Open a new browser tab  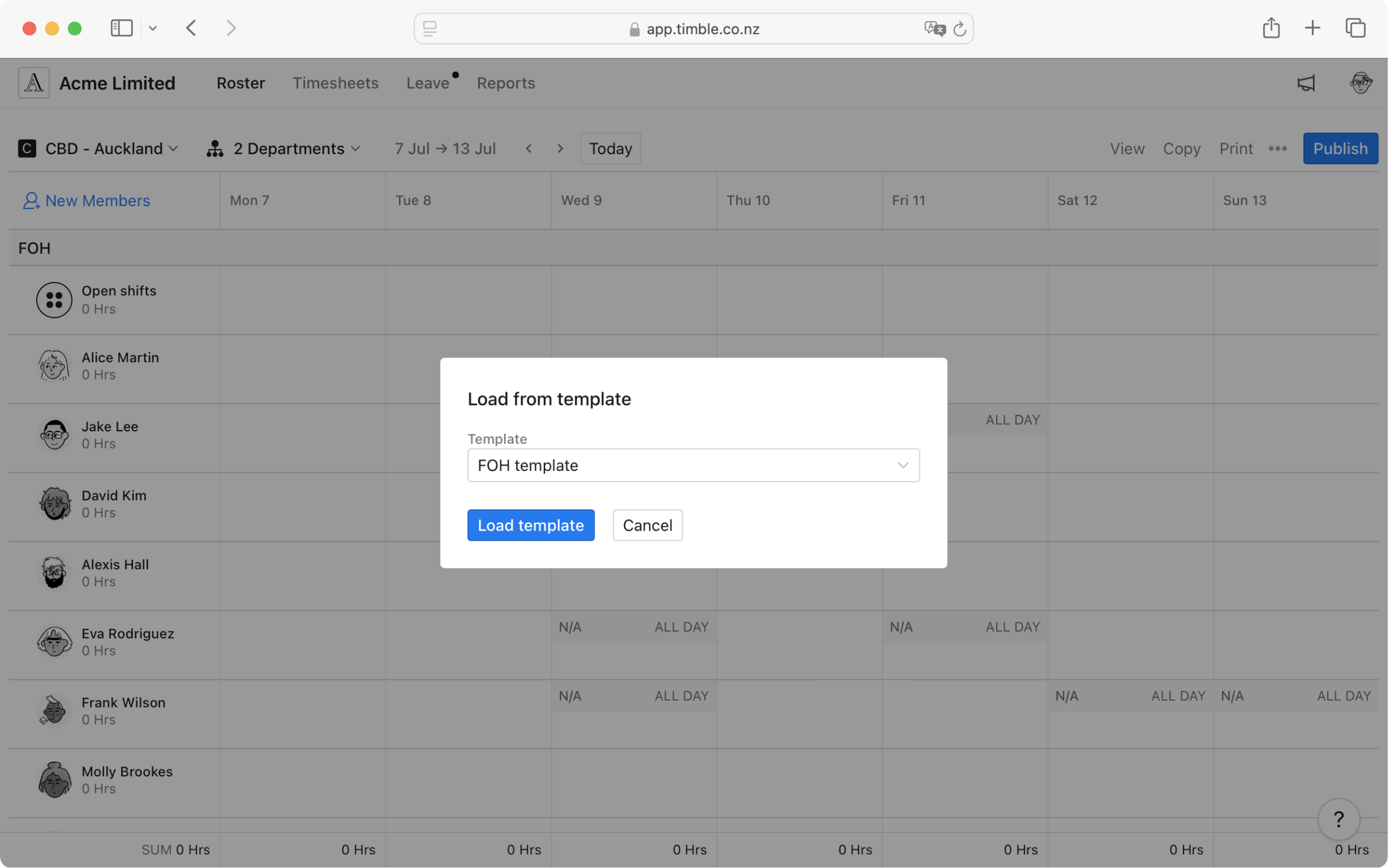pos(1312,28)
